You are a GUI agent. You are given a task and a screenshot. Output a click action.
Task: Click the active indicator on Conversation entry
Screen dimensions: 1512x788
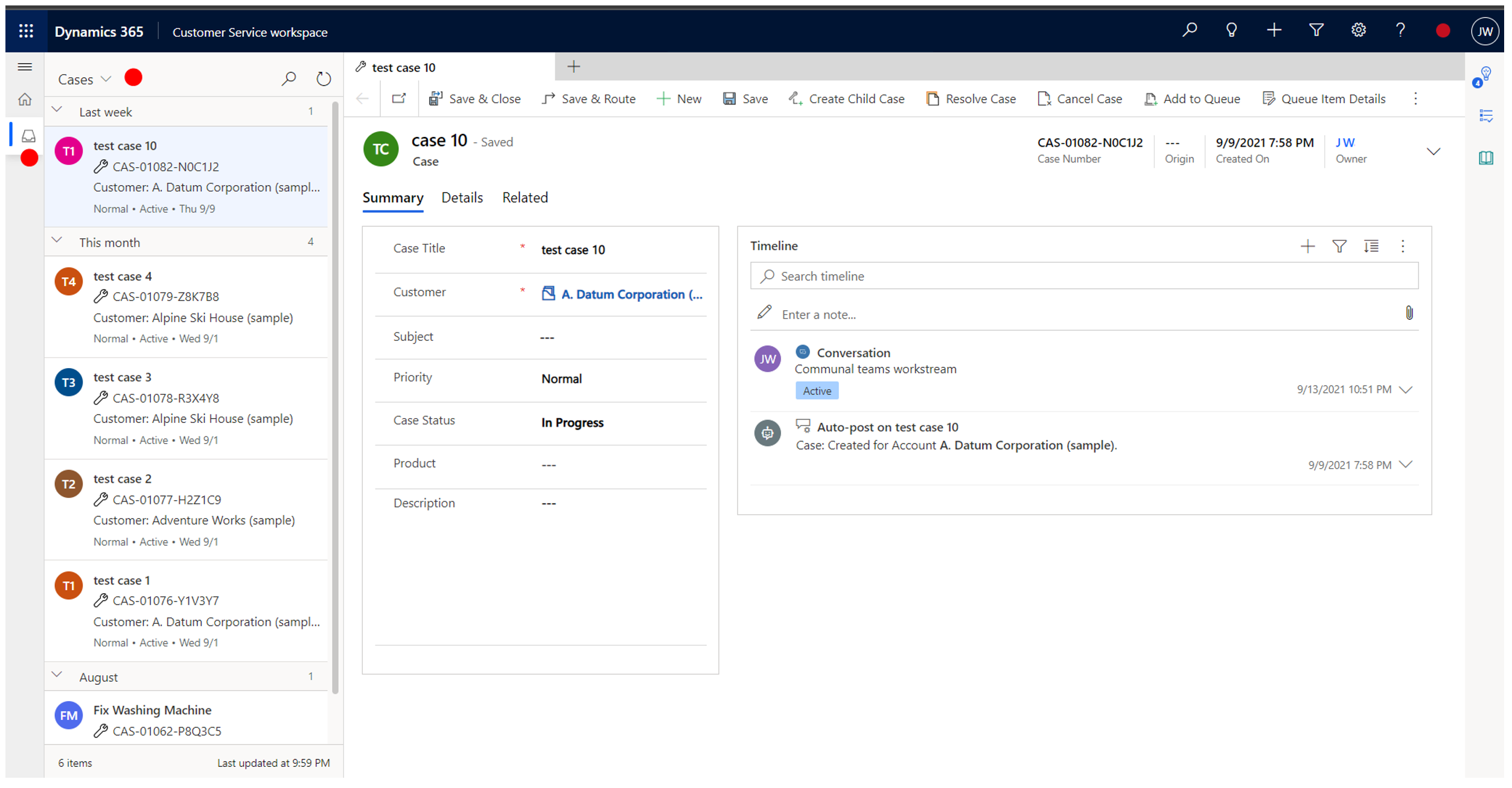click(x=815, y=390)
